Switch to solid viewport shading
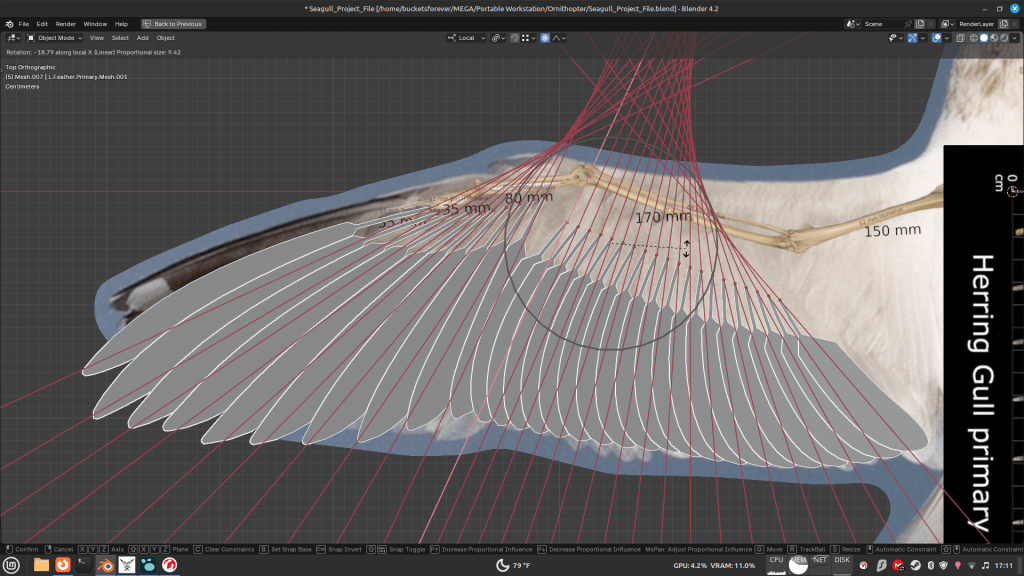 point(984,38)
